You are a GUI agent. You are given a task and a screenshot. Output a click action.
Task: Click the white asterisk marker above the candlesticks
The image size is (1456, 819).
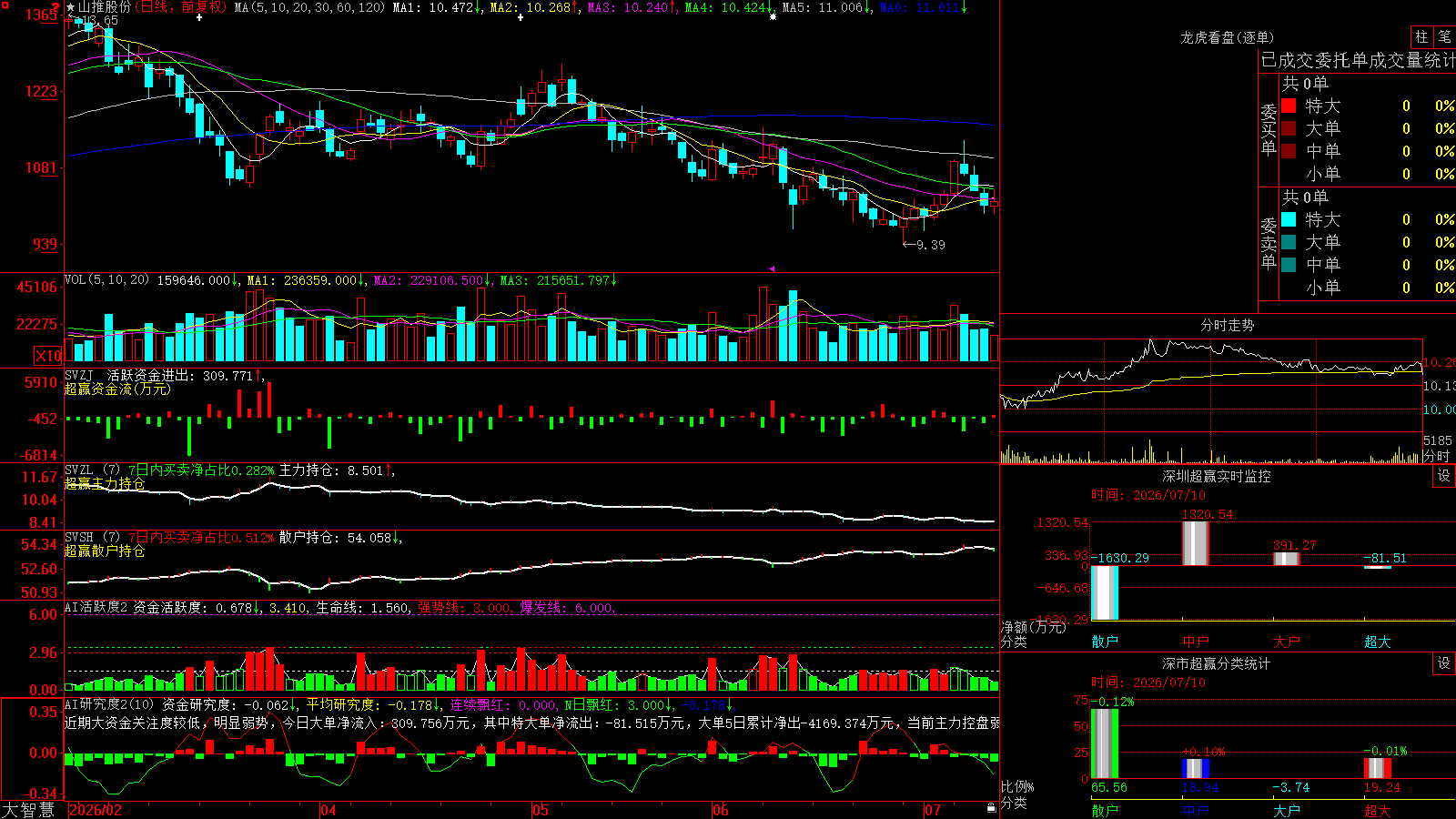point(773,16)
